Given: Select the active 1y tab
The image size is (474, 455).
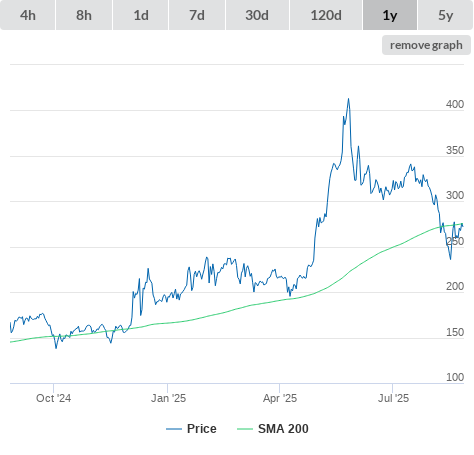Looking at the screenshot, I should (x=390, y=15).
